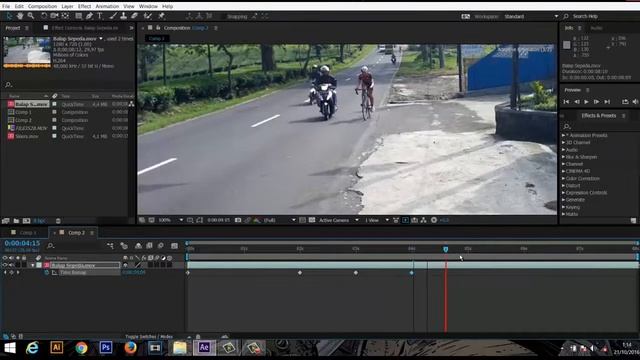Toggle the hide shy layers switch
The width and height of the screenshot is (640, 360).
coord(138,246)
